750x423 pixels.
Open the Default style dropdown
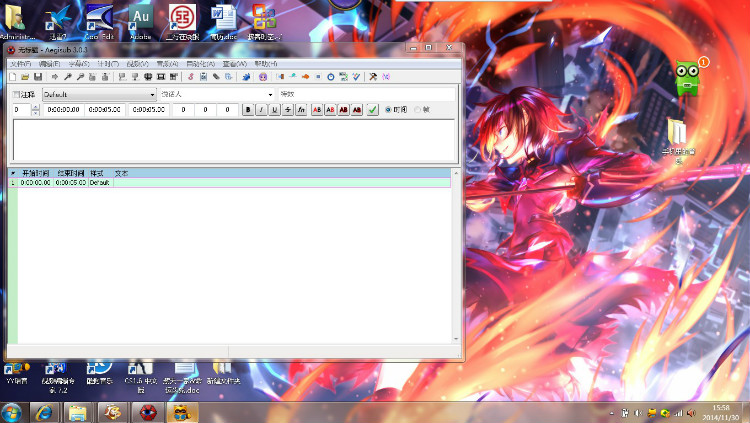[99, 95]
